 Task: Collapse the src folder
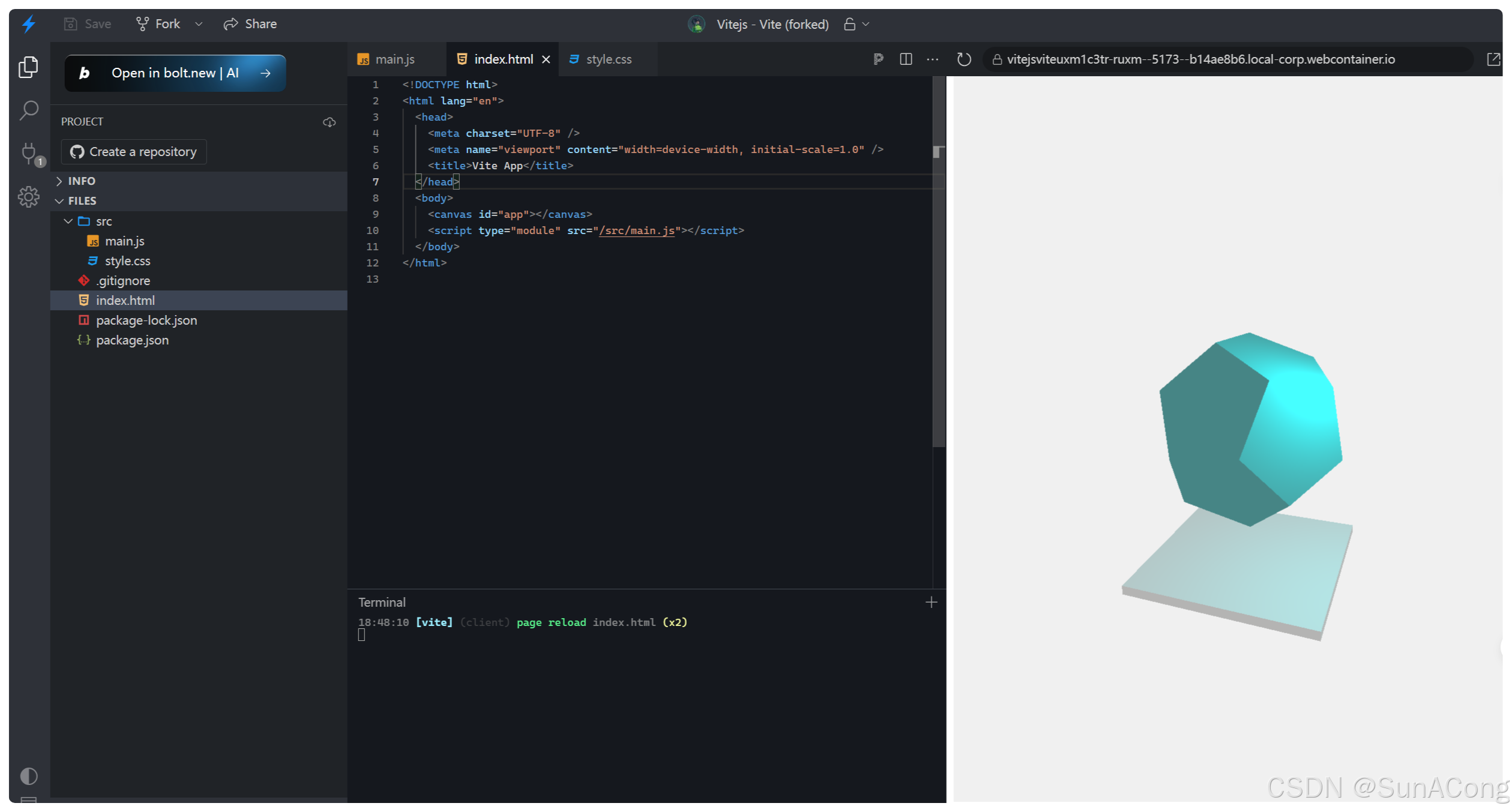68,221
